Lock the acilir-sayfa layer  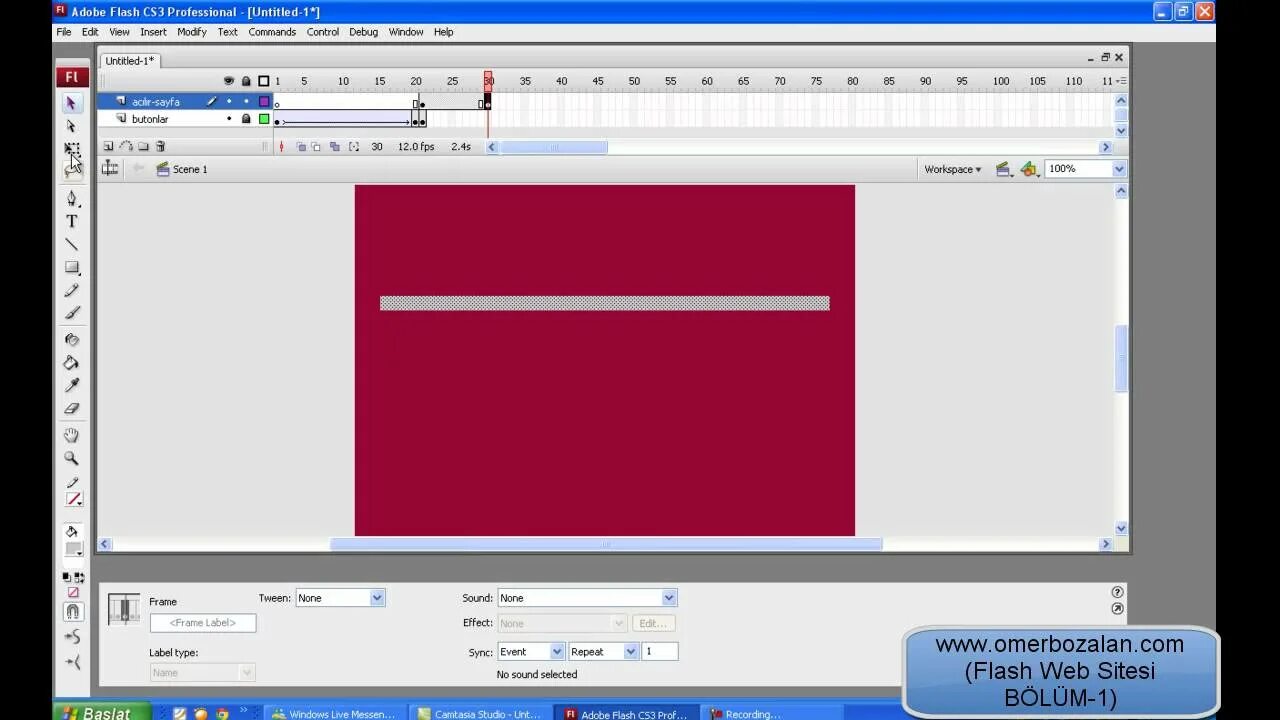click(x=246, y=101)
